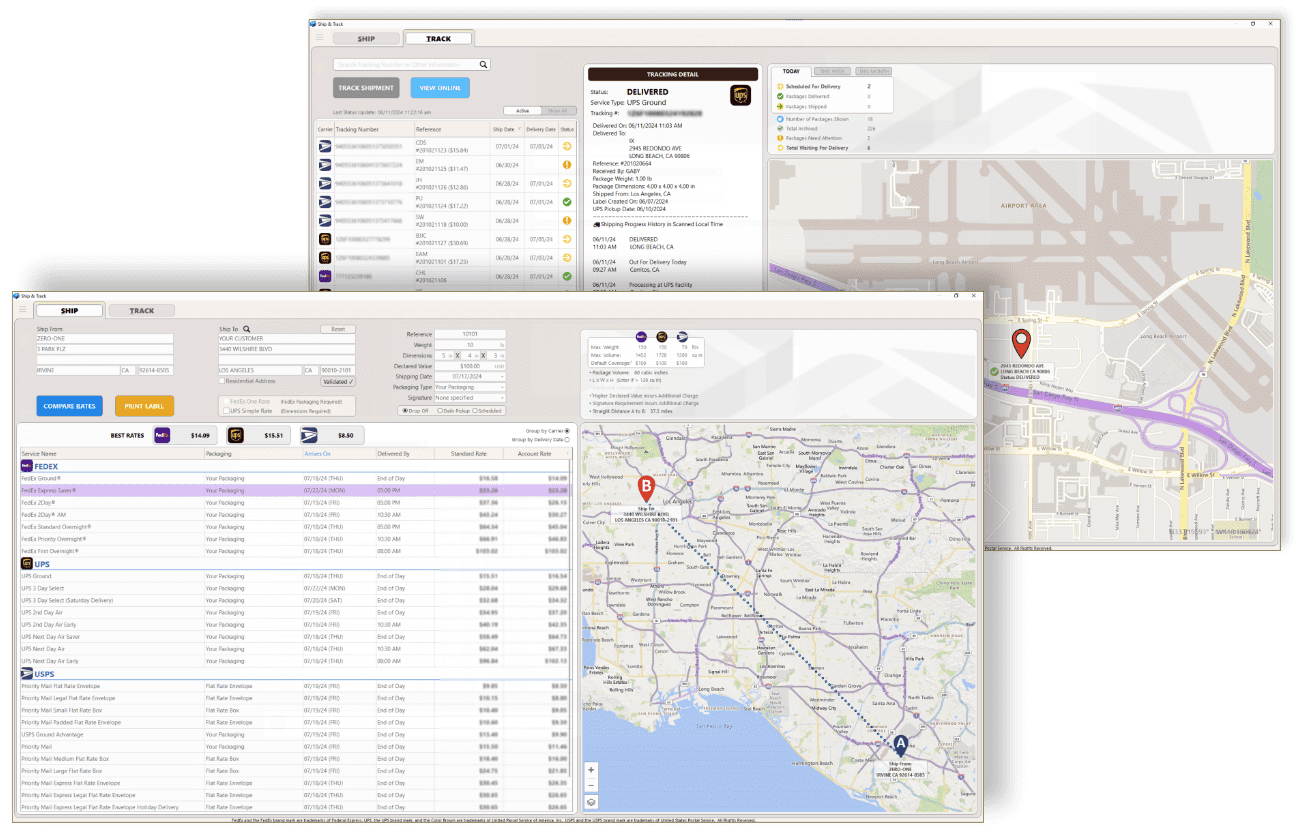The image size is (1300, 839).
Task: Open Signature dropdown
Action: [x=470, y=398]
